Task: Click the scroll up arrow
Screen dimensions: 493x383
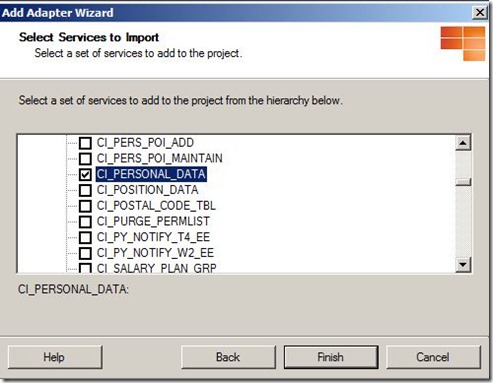Action: tap(463, 143)
